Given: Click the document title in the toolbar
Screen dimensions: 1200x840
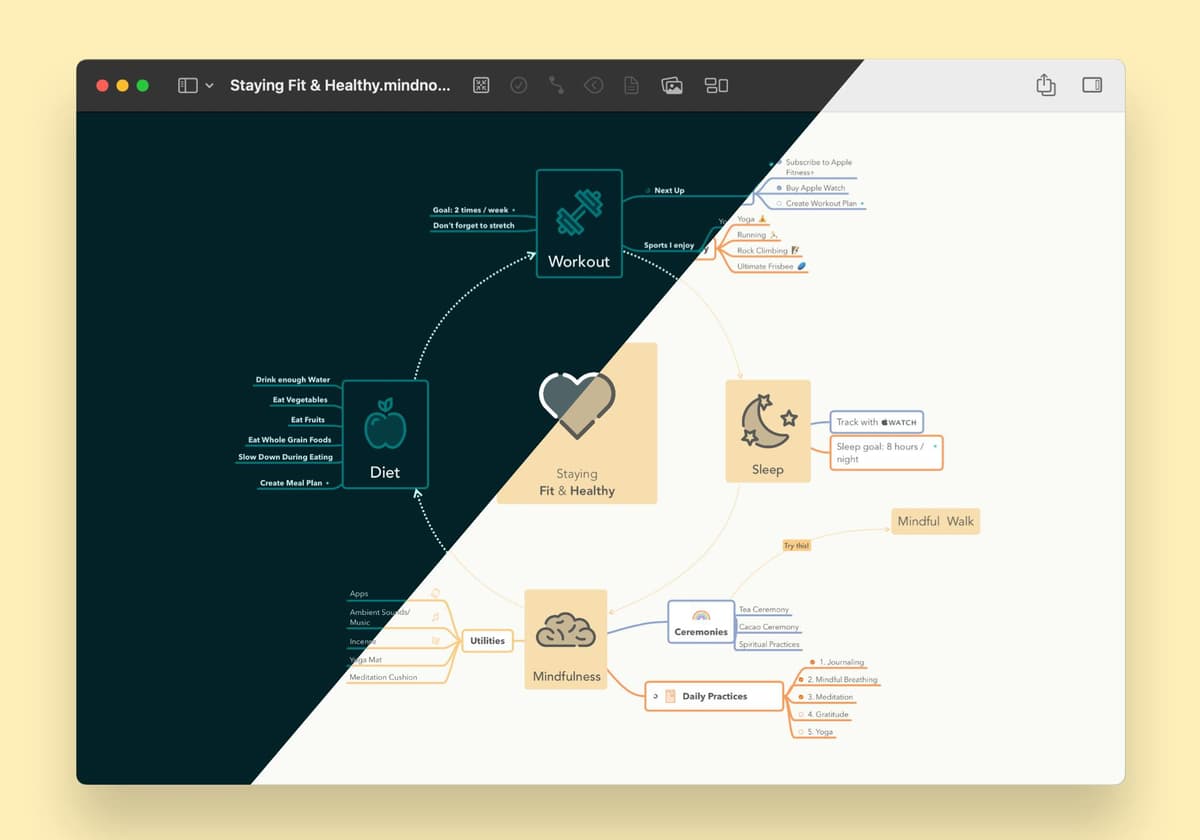Looking at the screenshot, I should tap(340, 86).
